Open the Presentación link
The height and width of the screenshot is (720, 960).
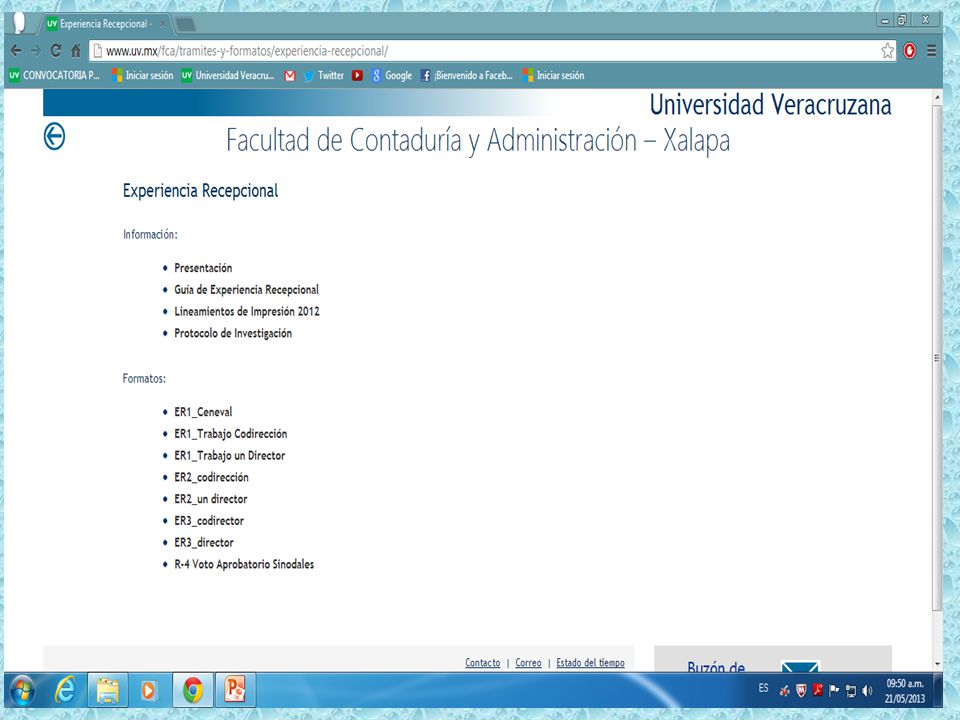[x=203, y=268]
